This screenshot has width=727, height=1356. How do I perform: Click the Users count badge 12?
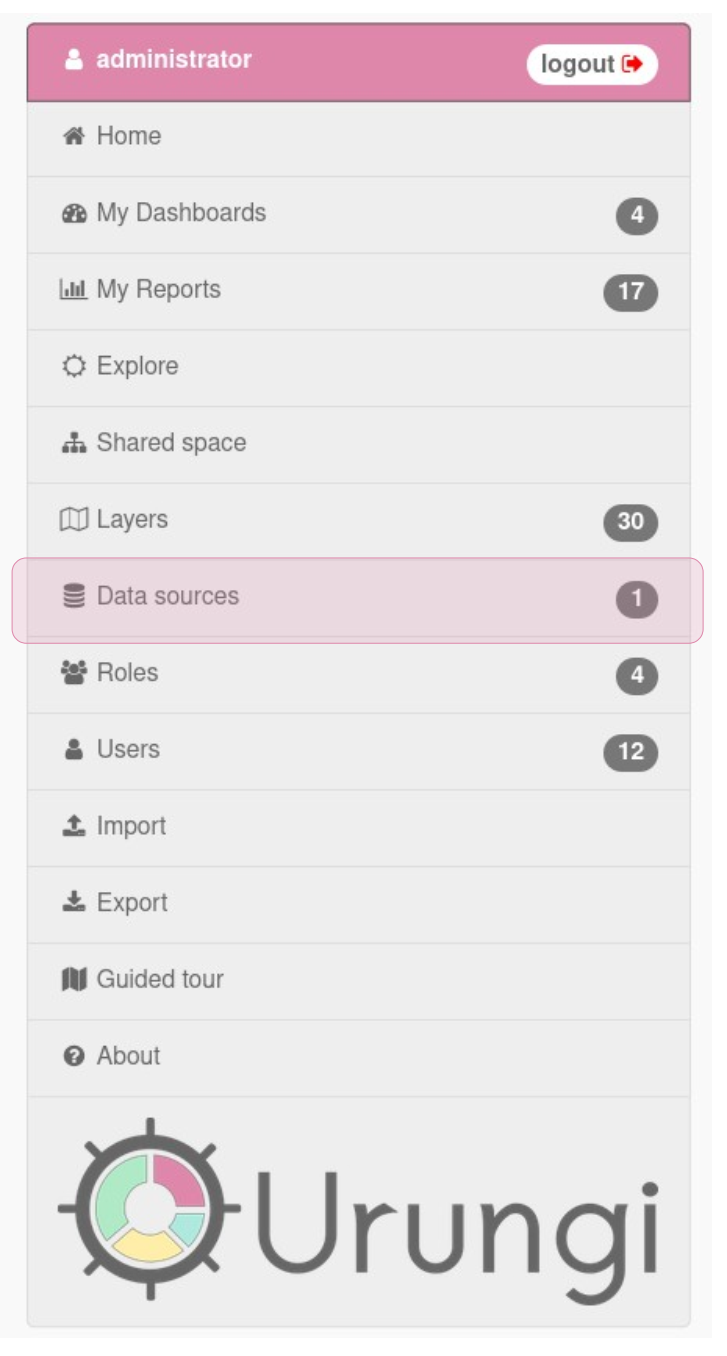point(631,752)
